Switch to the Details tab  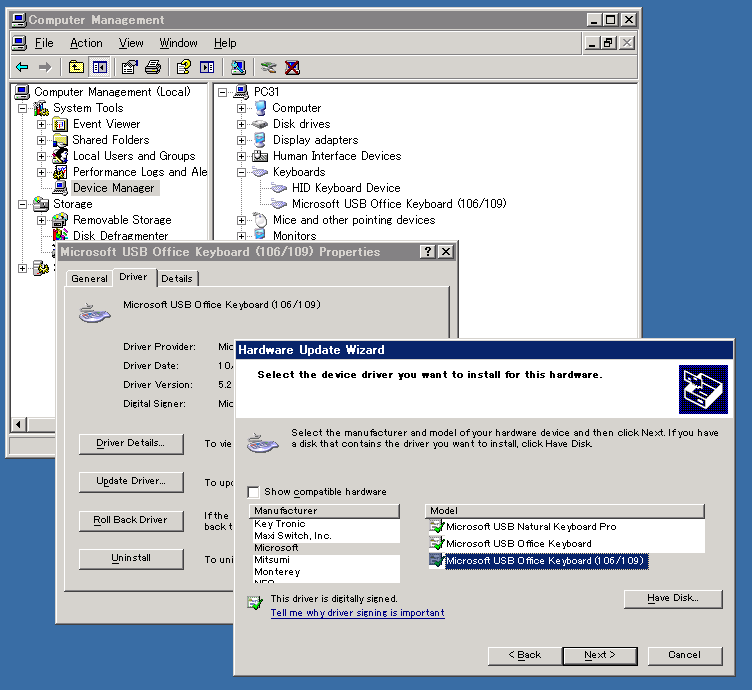point(177,278)
